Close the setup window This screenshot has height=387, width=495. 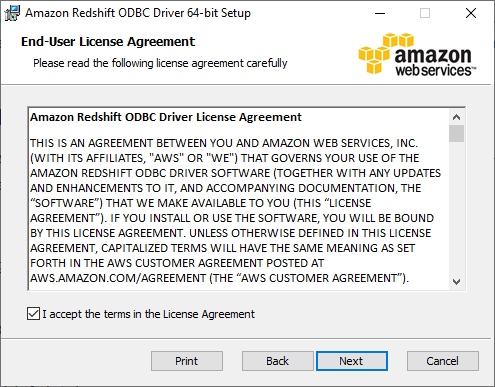point(471,13)
